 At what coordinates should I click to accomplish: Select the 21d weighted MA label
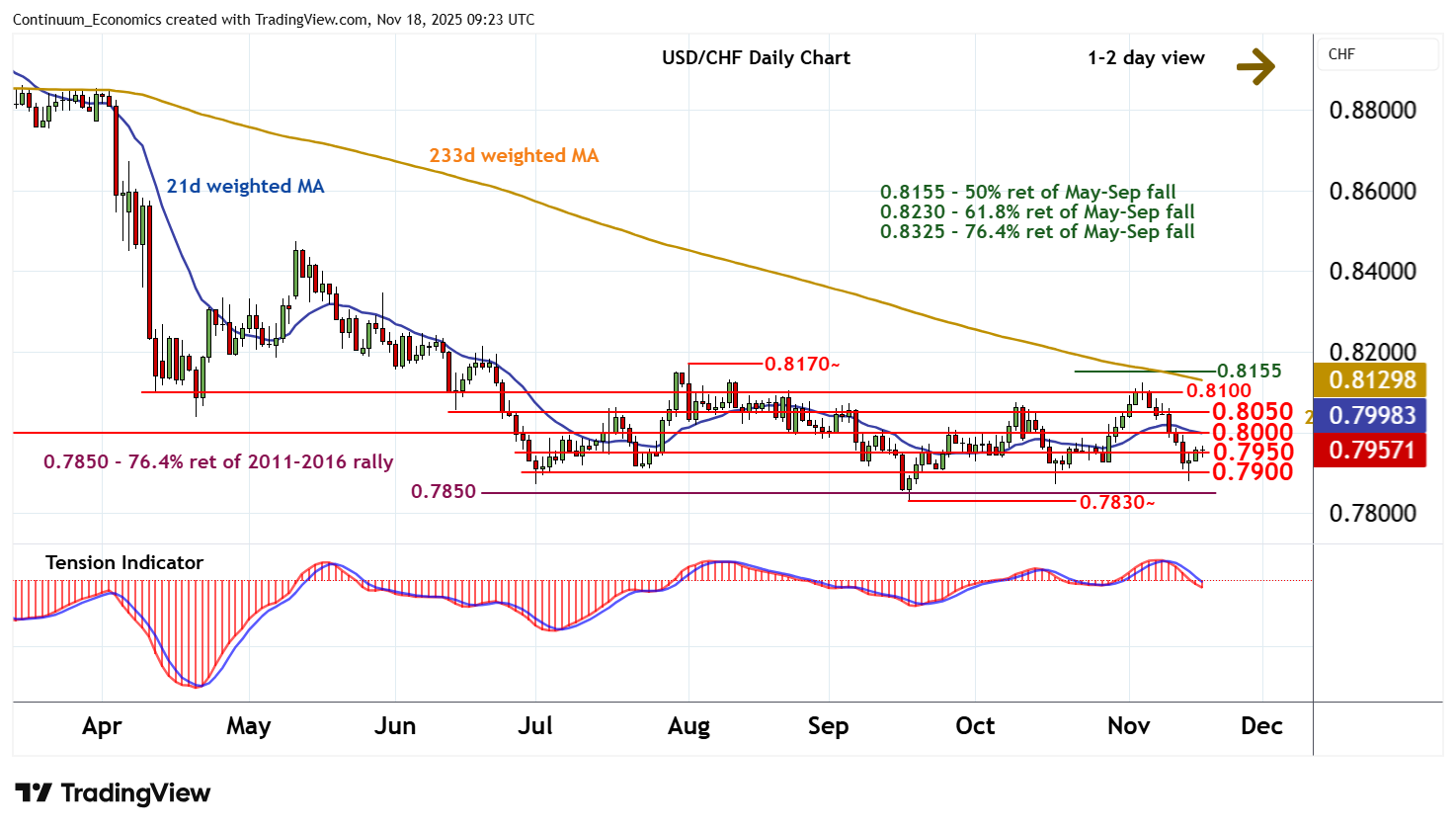(x=245, y=186)
